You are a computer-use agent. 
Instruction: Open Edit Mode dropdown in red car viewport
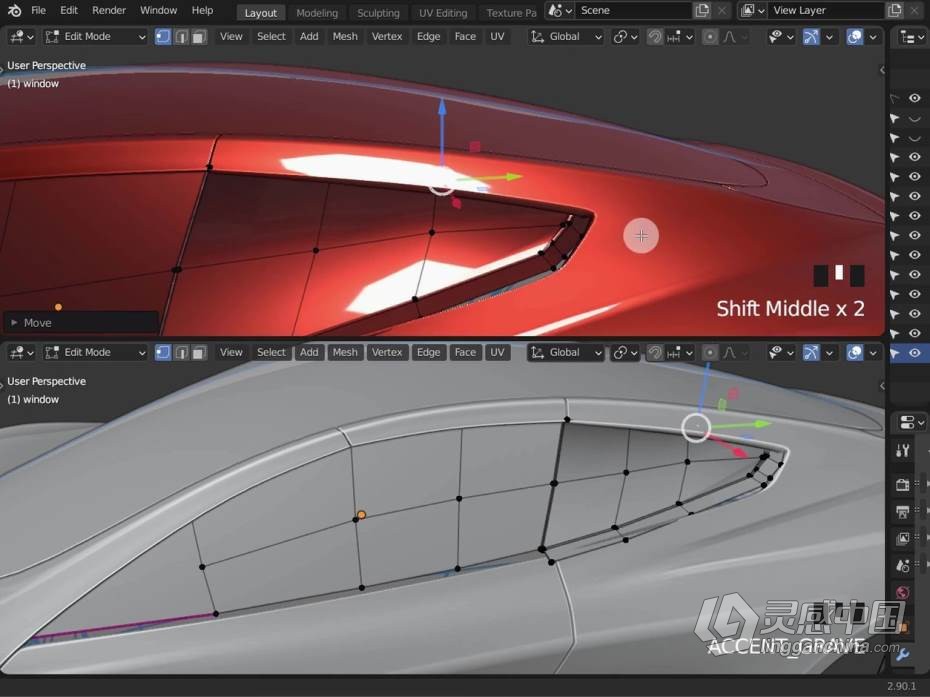pyautogui.click(x=95, y=37)
